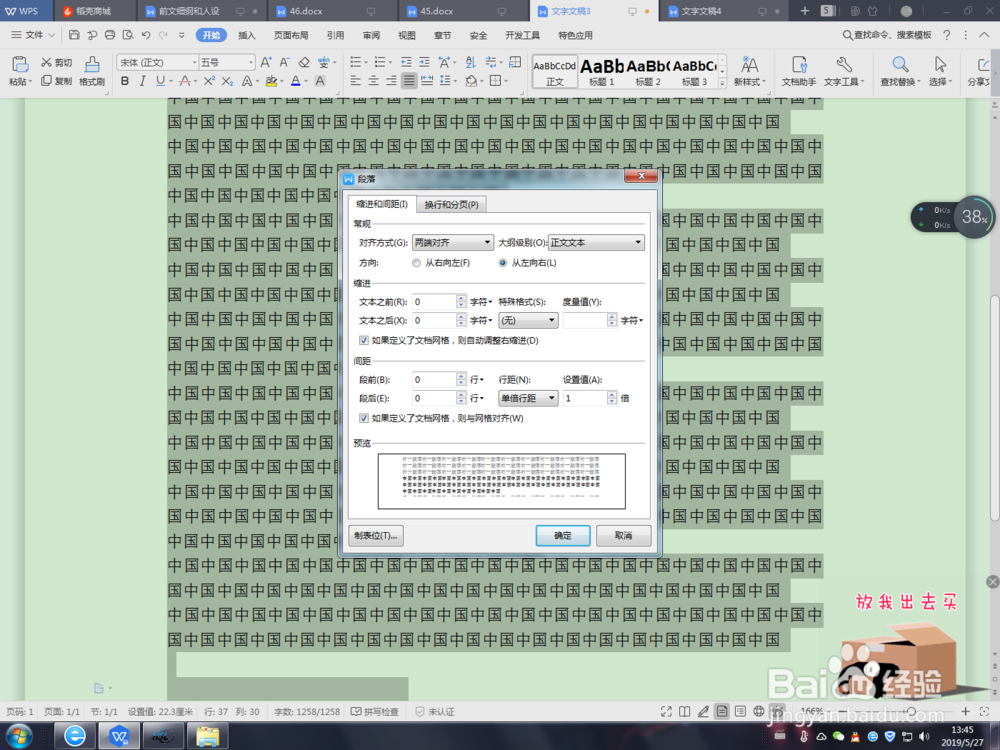Clear formatting with the eraser icon
Viewport: 1000px width, 750px height.
tap(304, 62)
